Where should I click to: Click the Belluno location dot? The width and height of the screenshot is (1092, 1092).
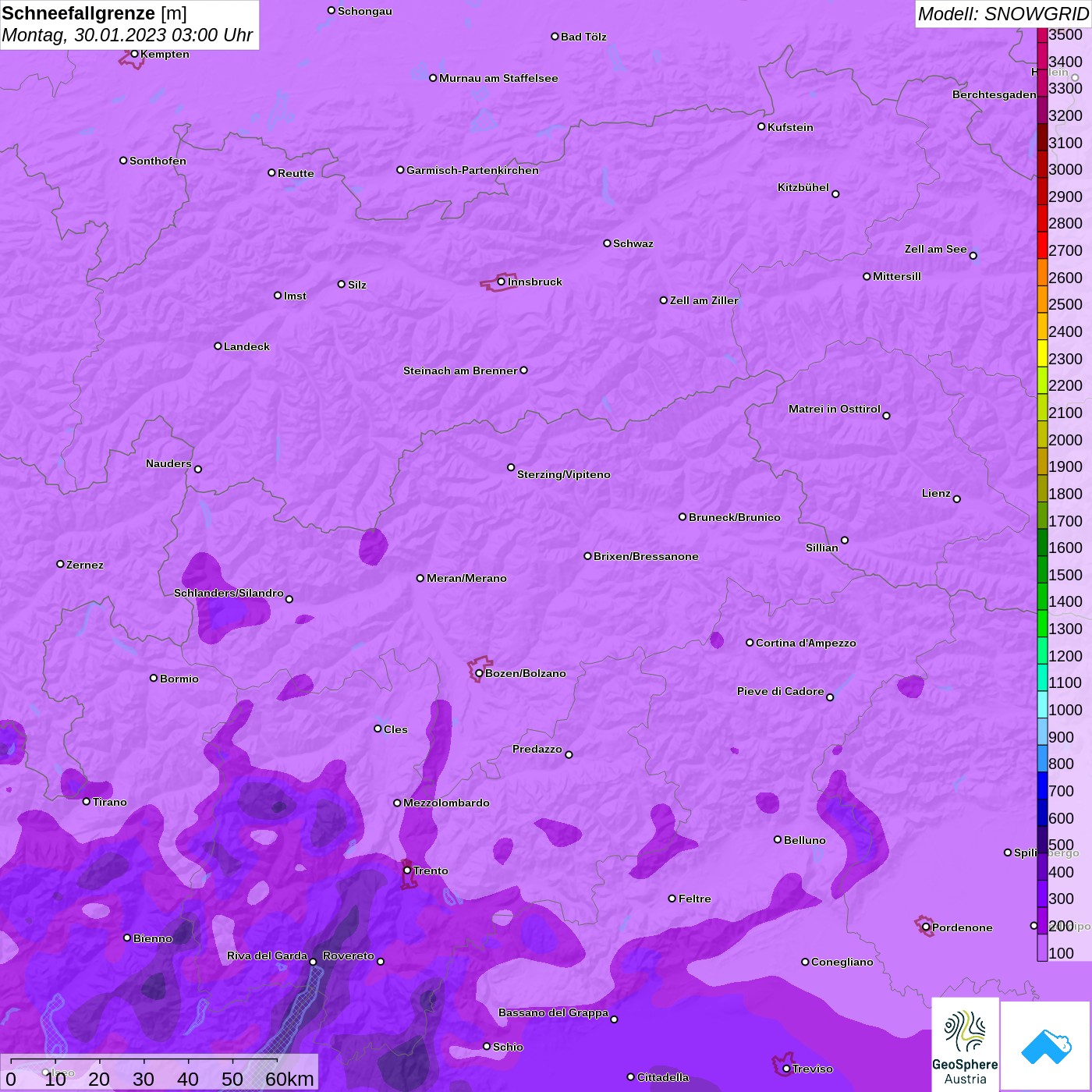(778, 839)
